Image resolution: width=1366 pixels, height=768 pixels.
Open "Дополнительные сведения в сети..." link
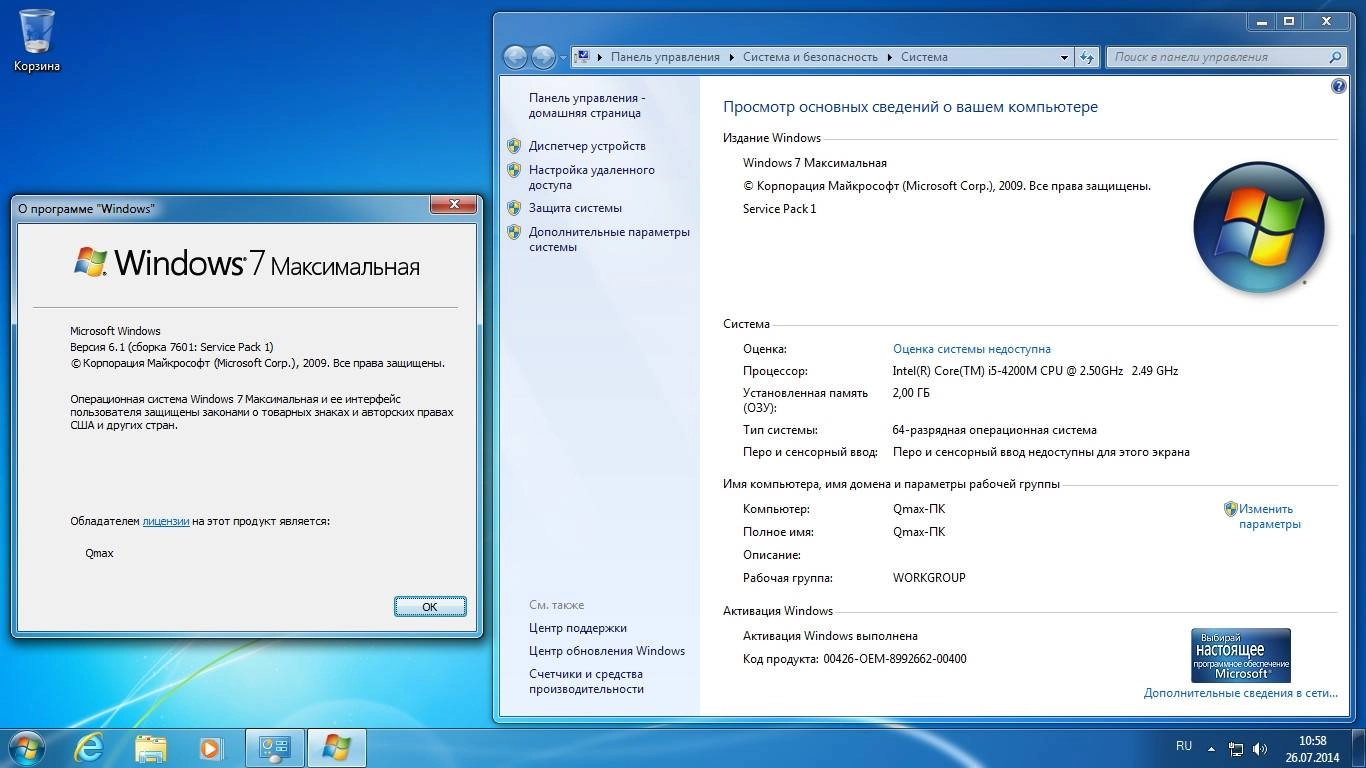click(x=1241, y=692)
